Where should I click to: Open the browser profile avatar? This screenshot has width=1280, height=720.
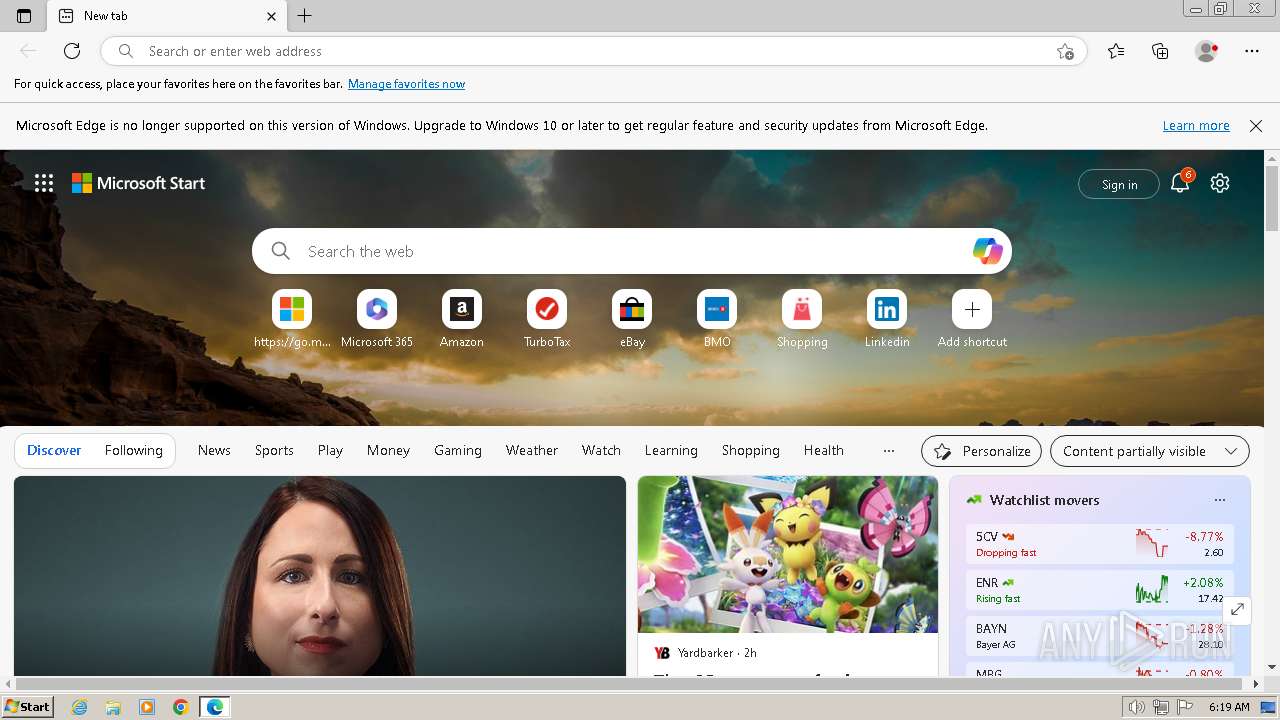click(1206, 51)
